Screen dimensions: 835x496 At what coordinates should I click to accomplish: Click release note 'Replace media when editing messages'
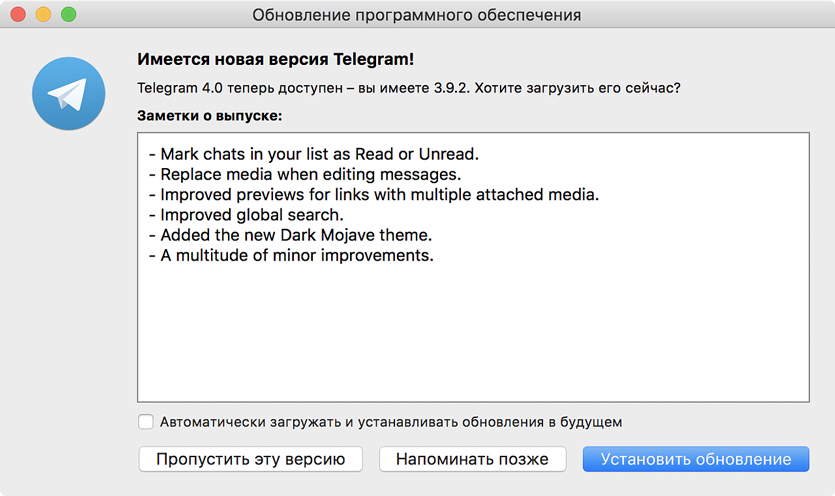pos(303,174)
